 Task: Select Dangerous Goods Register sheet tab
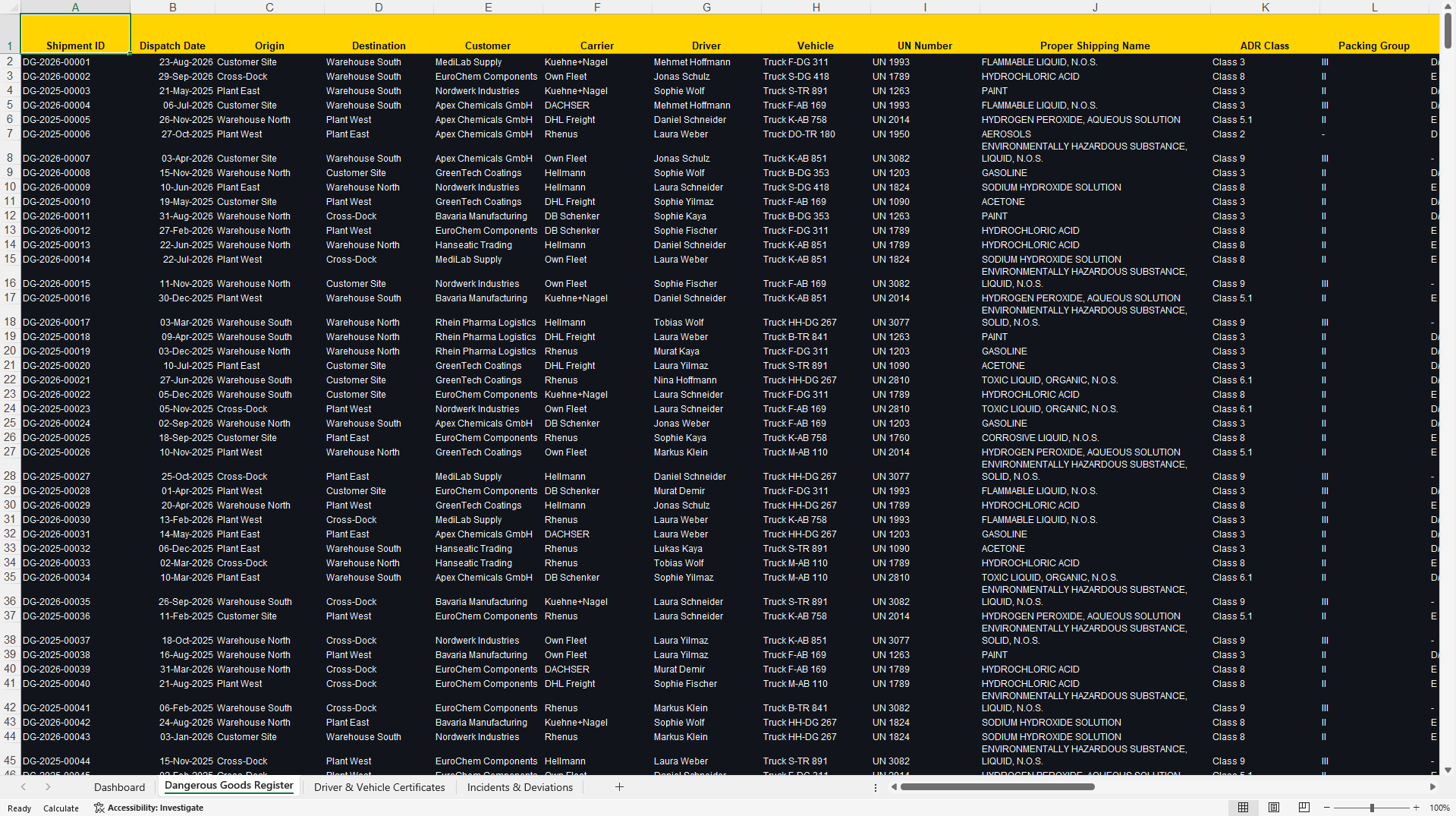click(x=228, y=786)
